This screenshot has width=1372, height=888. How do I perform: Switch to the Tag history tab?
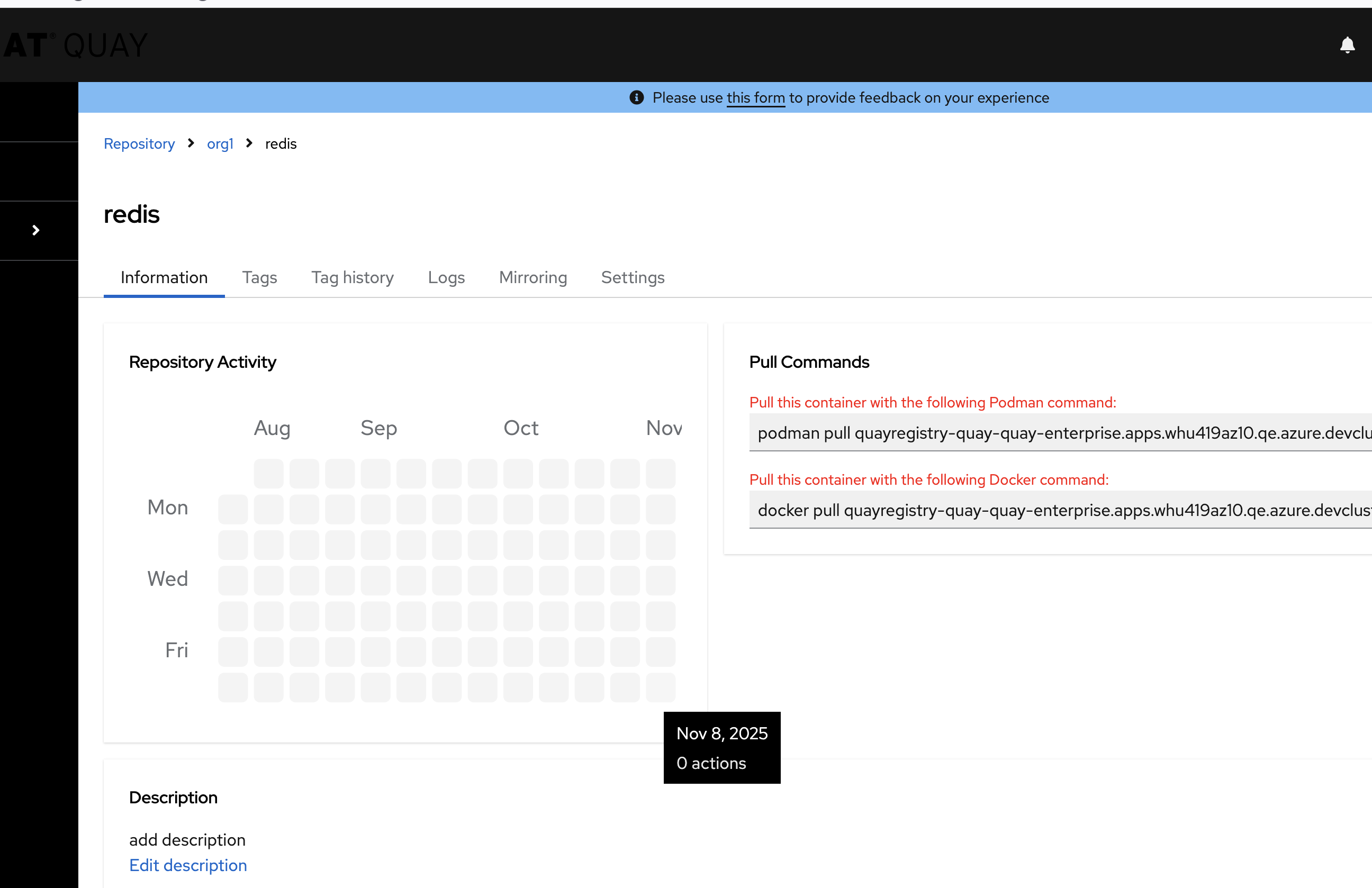coord(352,278)
